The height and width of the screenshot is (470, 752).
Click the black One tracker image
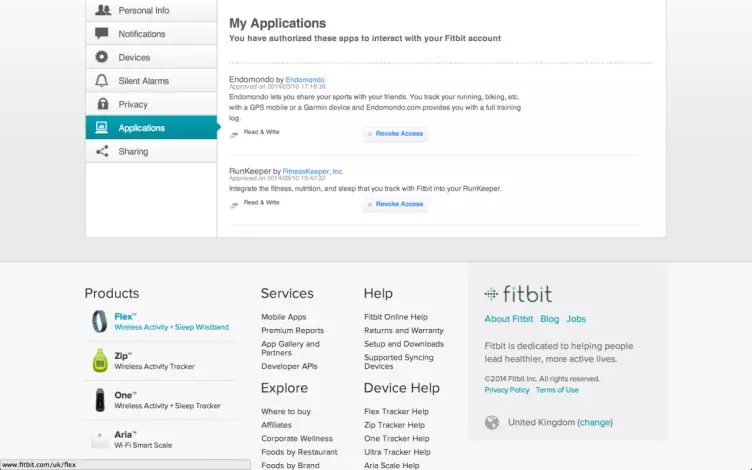click(100, 400)
